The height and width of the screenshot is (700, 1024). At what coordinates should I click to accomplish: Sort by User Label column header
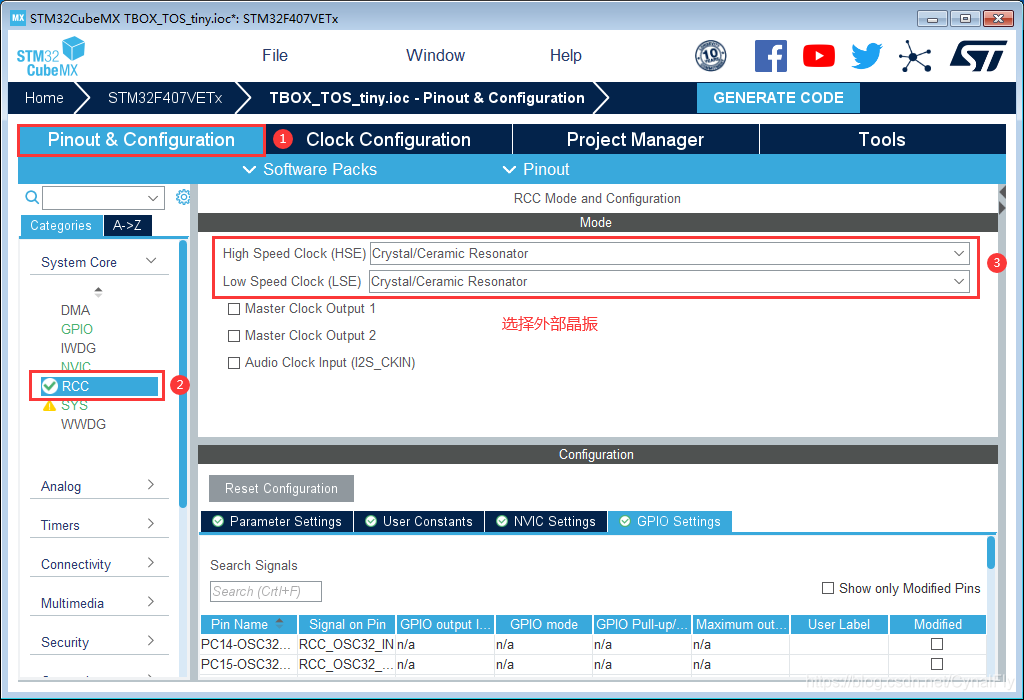pyautogui.click(x=839, y=624)
